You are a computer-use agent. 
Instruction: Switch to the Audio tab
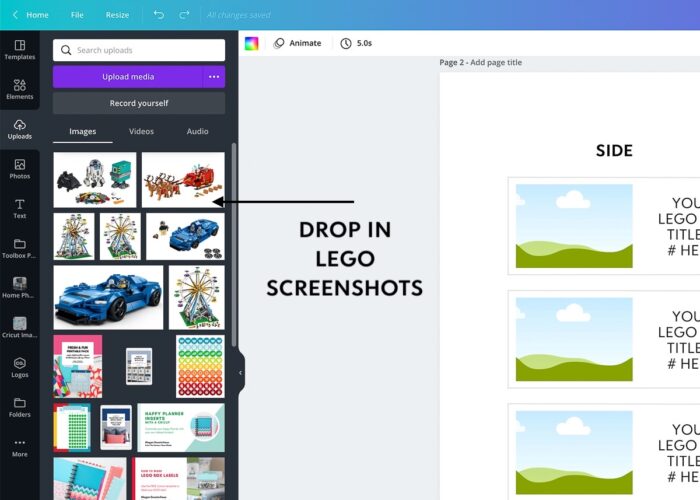[x=198, y=132]
